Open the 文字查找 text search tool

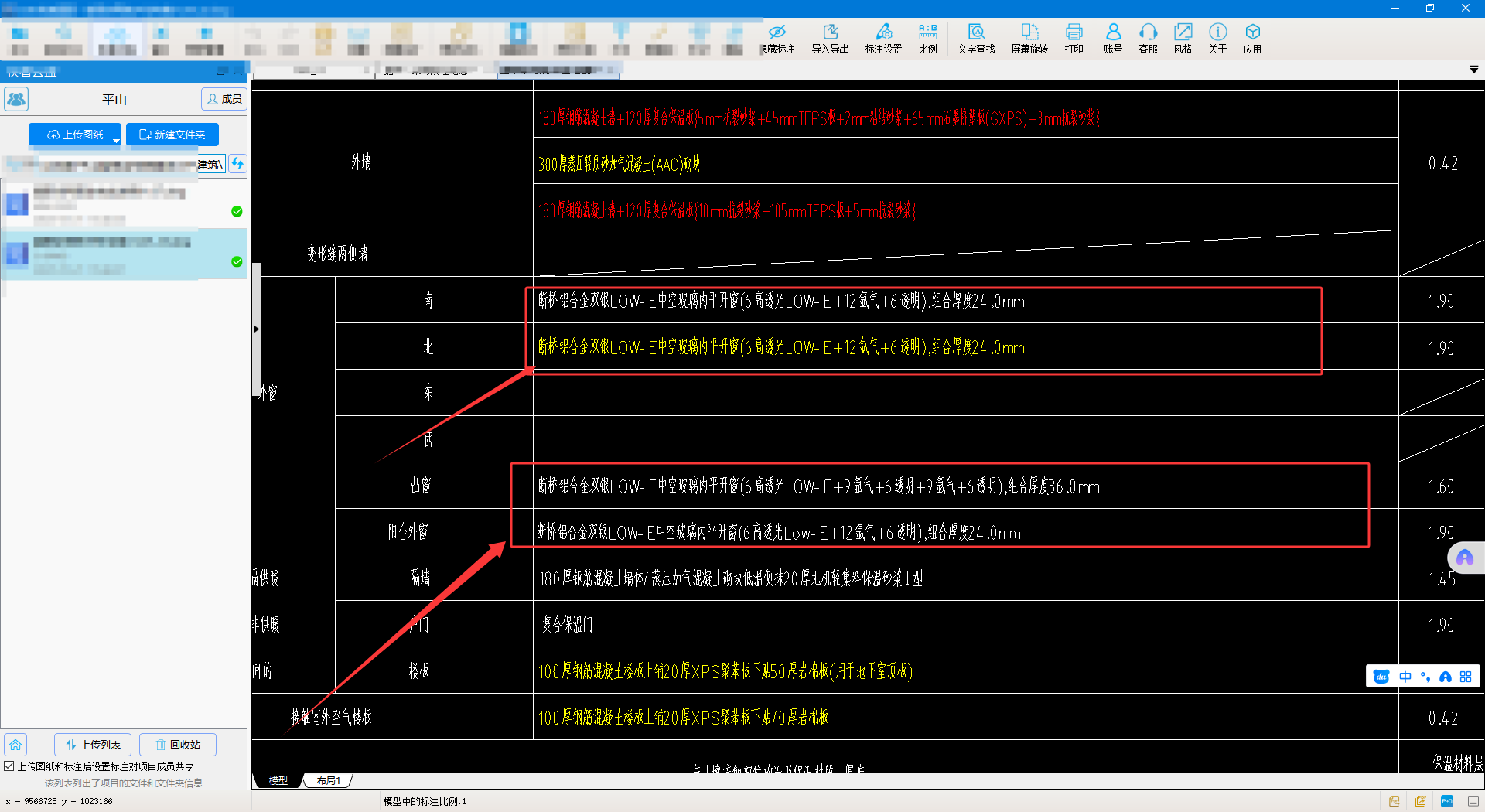tap(976, 38)
